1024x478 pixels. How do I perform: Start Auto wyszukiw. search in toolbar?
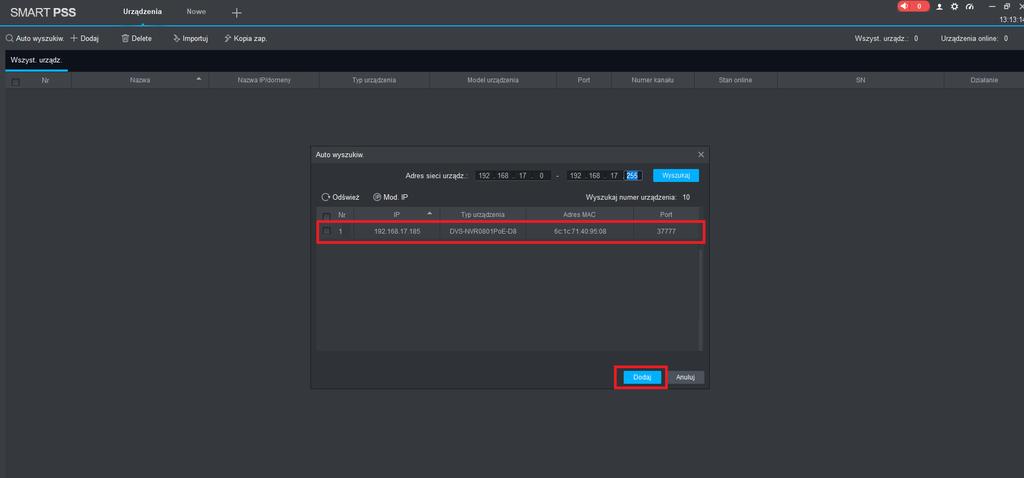[35, 39]
